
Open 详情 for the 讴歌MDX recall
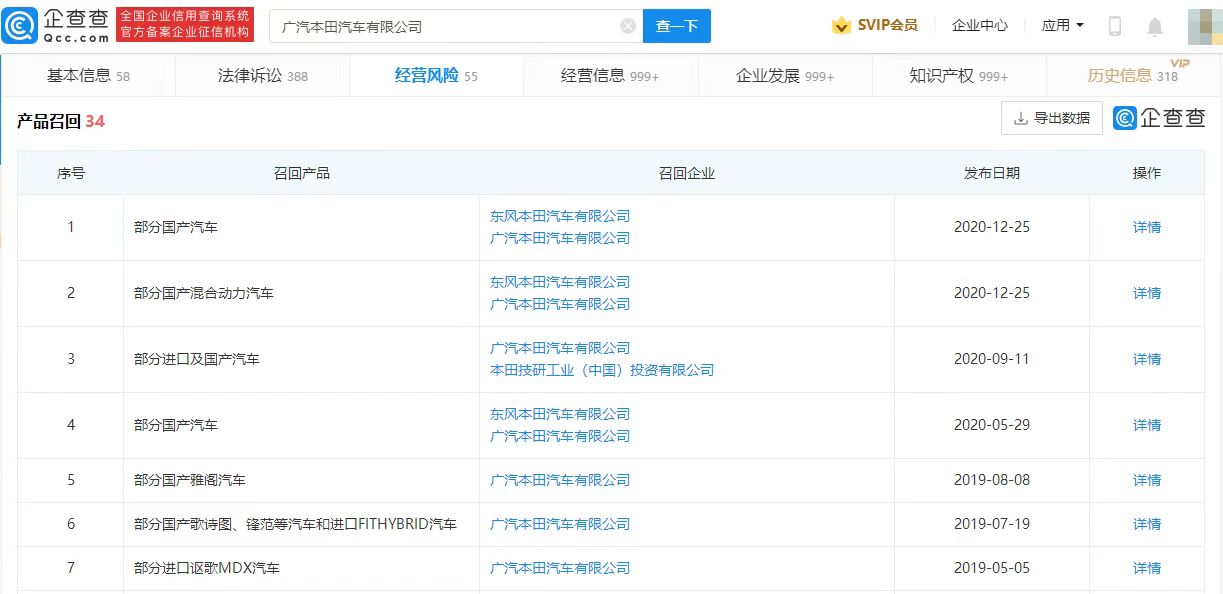click(x=1147, y=568)
